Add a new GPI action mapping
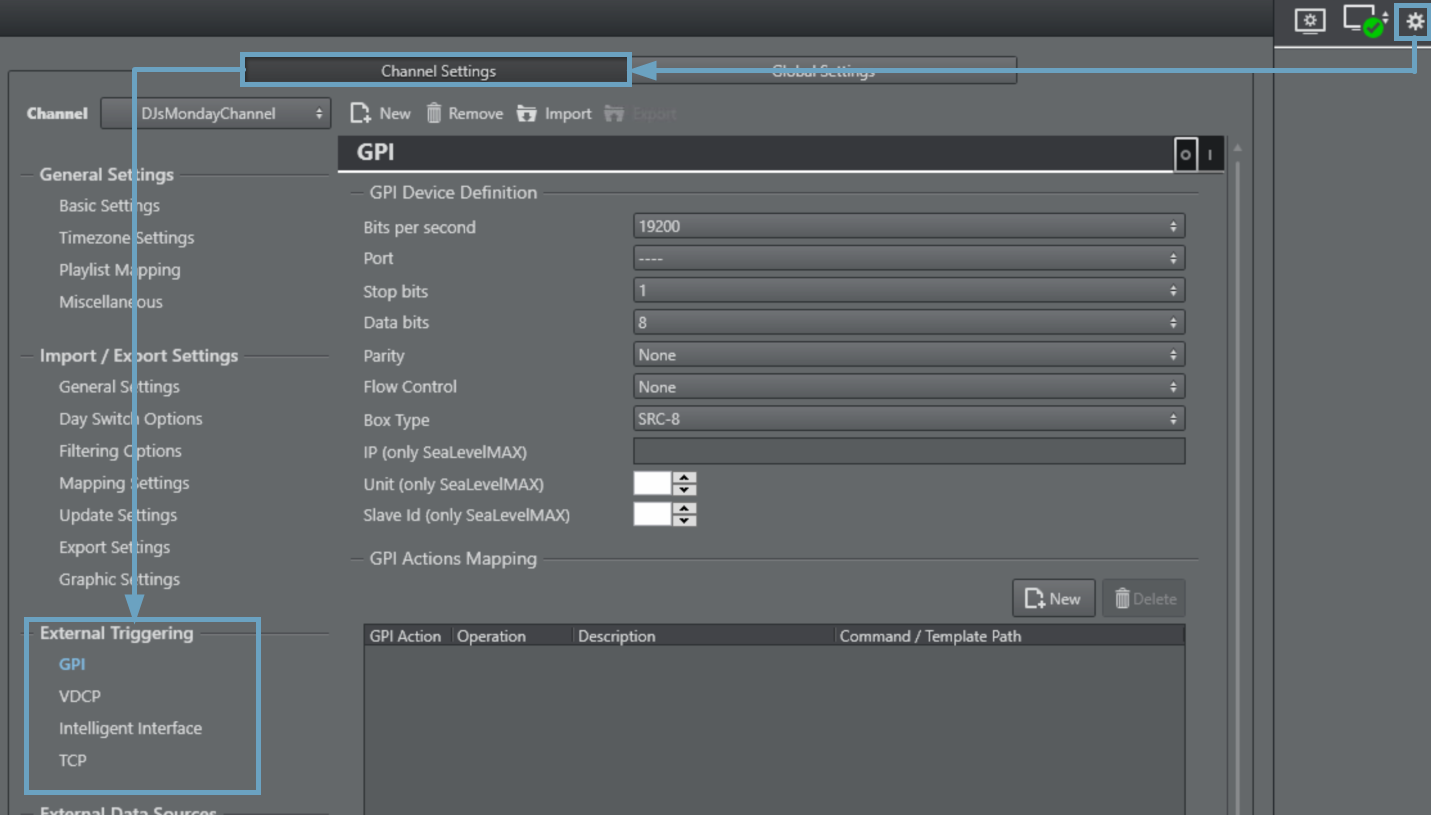The width and height of the screenshot is (1431, 815). coord(1053,599)
